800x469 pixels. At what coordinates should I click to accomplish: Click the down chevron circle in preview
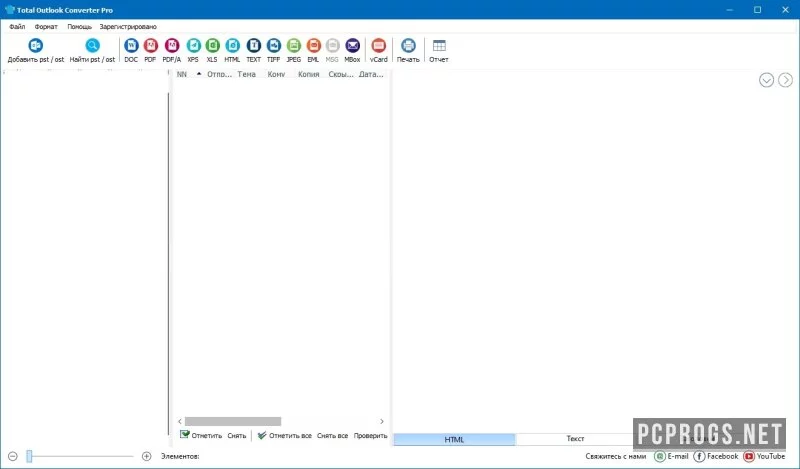766,80
